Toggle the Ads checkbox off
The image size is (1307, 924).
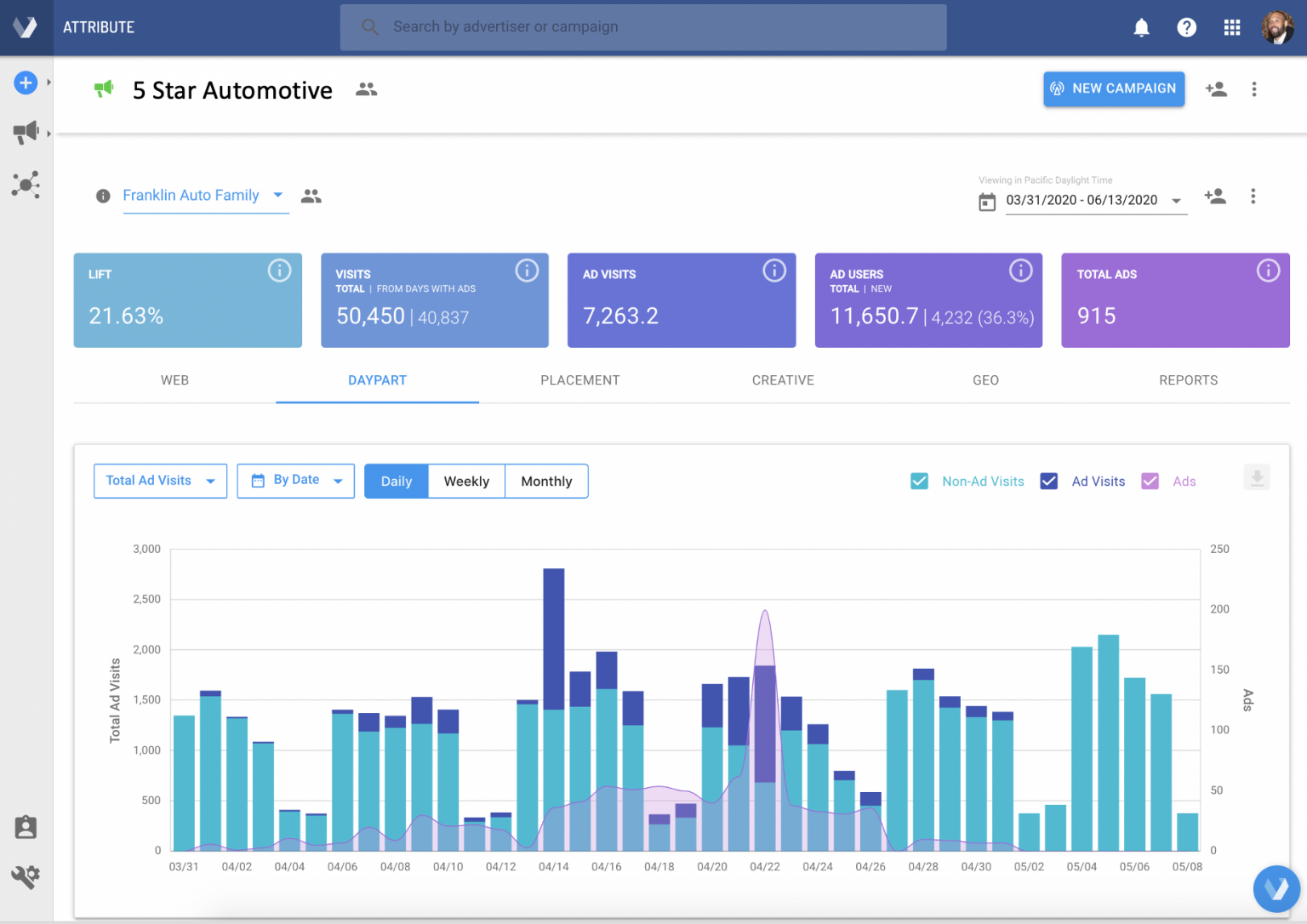pyautogui.click(x=1150, y=481)
